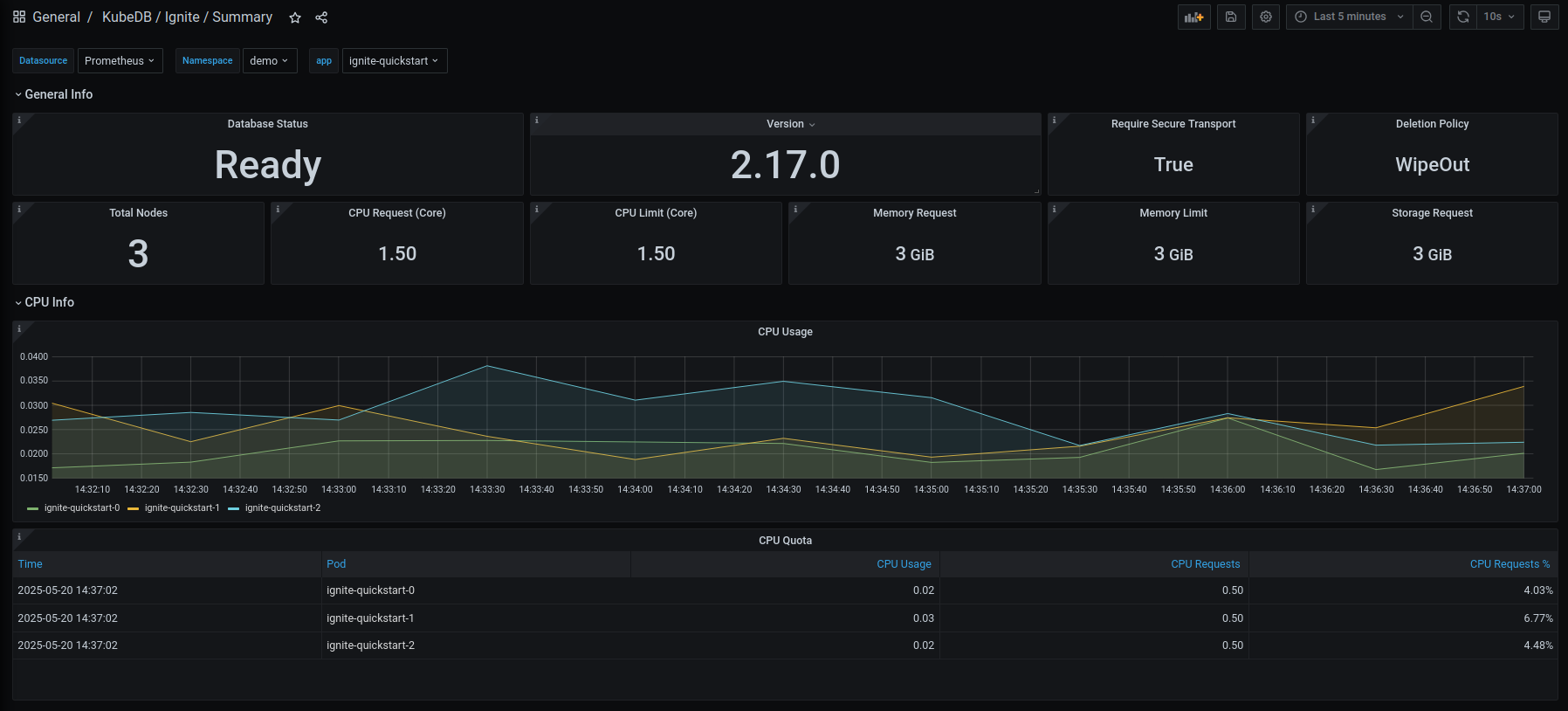1568x711 pixels.
Task: Open the Last 5 minutes time picker
Action: (1349, 17)
